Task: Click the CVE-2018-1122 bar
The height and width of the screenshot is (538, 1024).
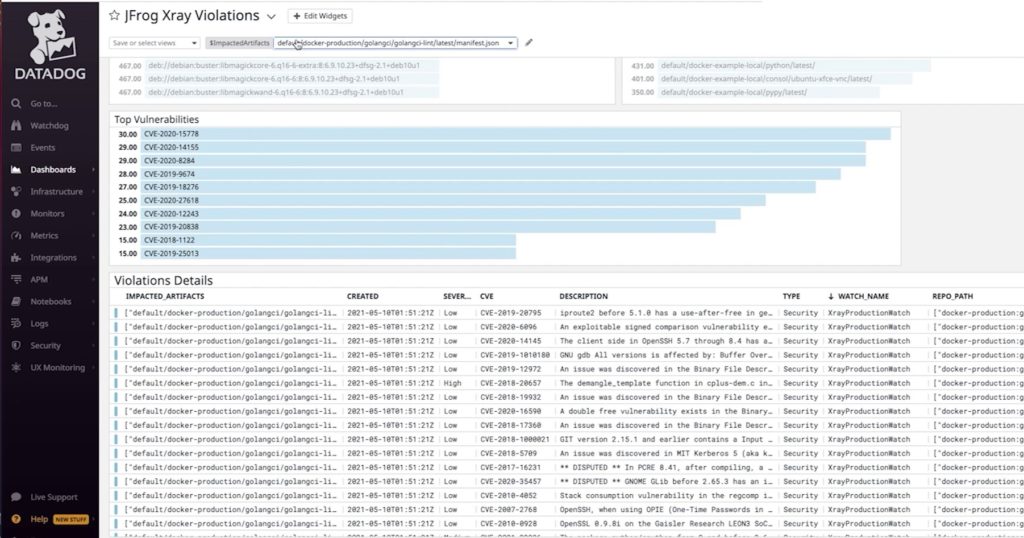Action: click(x=328, y=240)
